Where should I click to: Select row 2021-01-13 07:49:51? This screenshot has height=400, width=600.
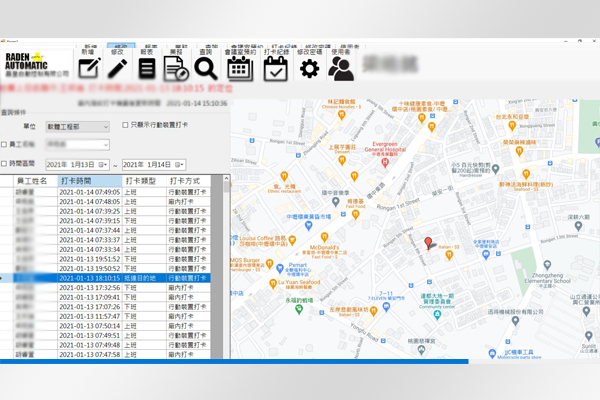[105, 336]
